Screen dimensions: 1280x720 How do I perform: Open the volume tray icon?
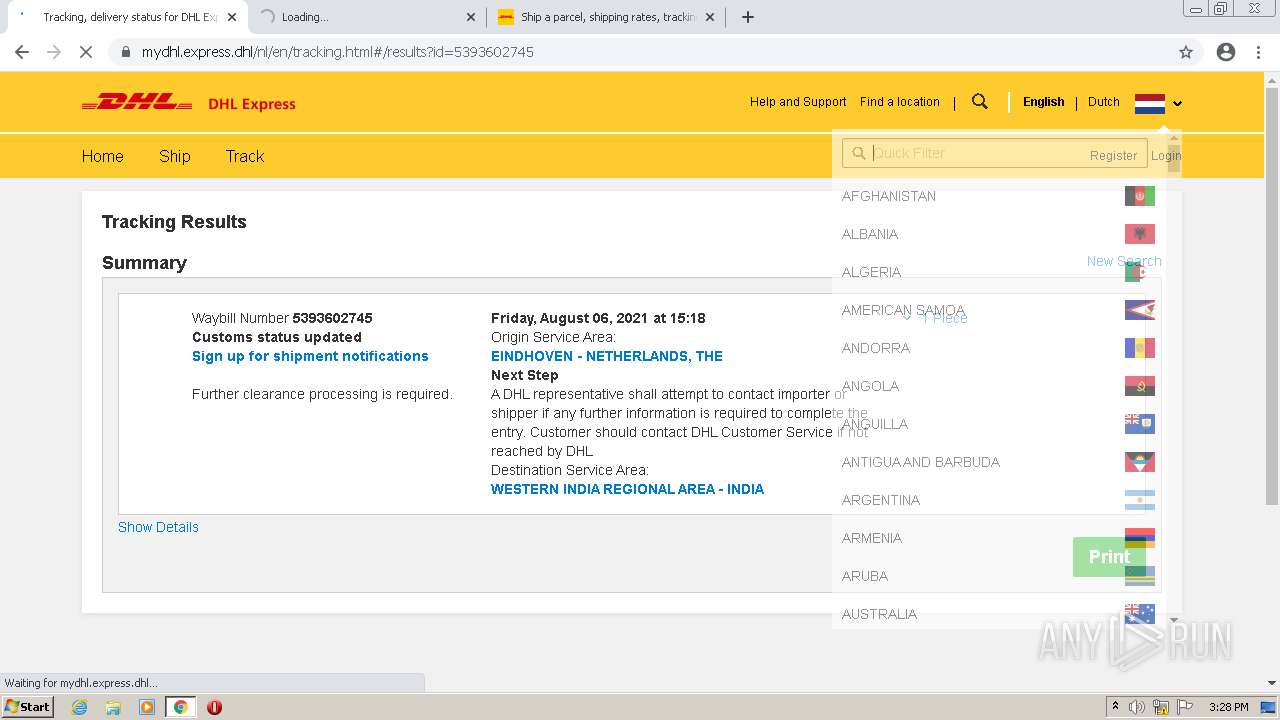coord(1137,707)
